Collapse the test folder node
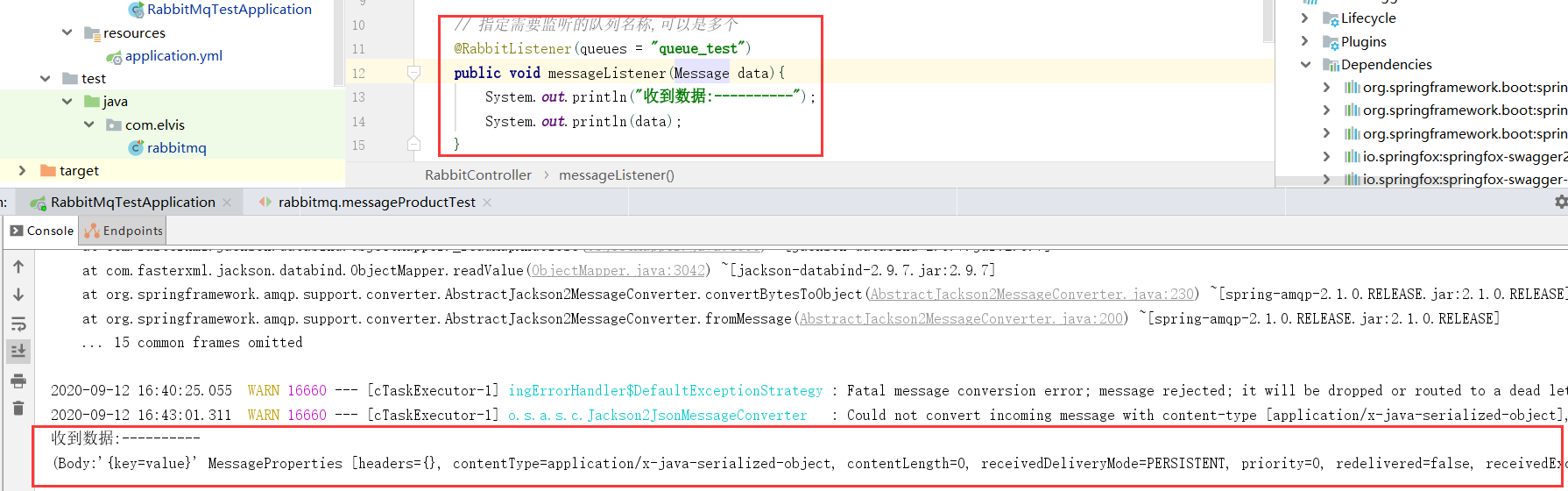This screenshot has height=491, width=1568. 46,79
